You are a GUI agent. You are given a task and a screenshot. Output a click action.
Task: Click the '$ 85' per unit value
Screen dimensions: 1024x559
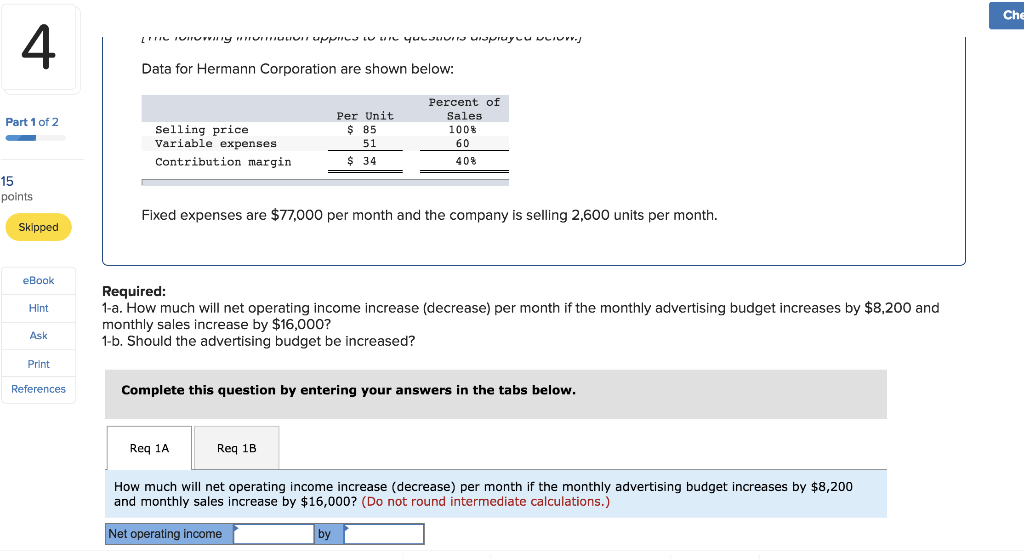click(x=362, y=130)
